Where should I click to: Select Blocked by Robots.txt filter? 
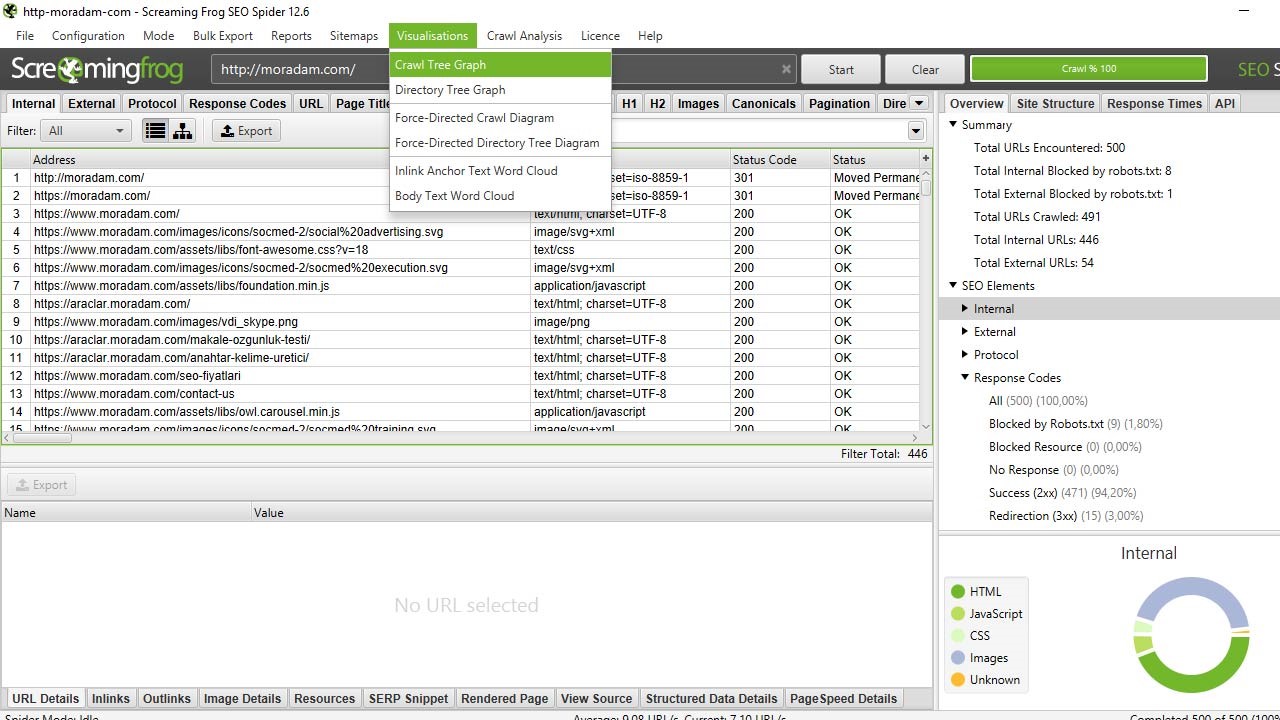click(1075, 424)
